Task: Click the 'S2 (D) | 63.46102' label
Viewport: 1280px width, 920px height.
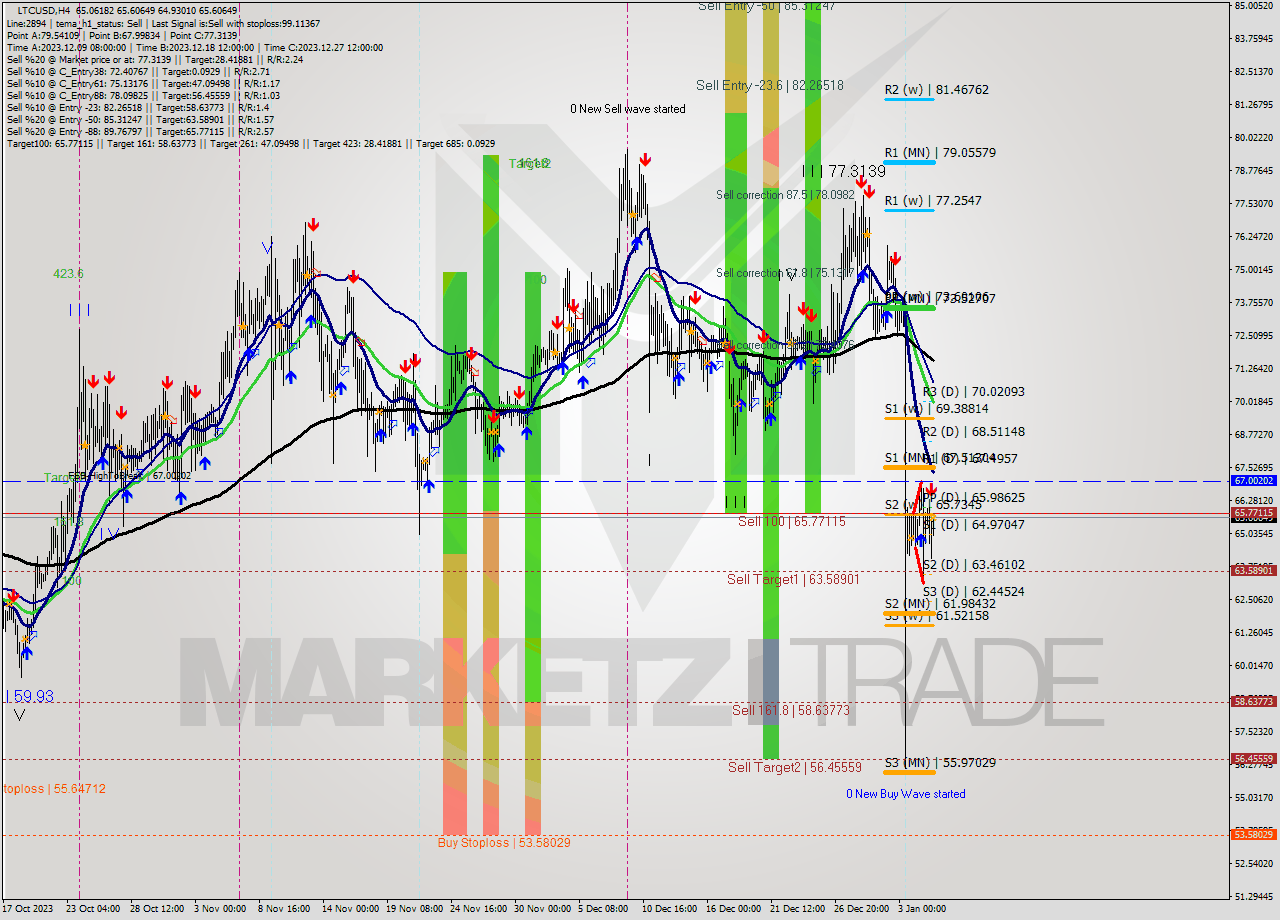Action: pos(974,565)
